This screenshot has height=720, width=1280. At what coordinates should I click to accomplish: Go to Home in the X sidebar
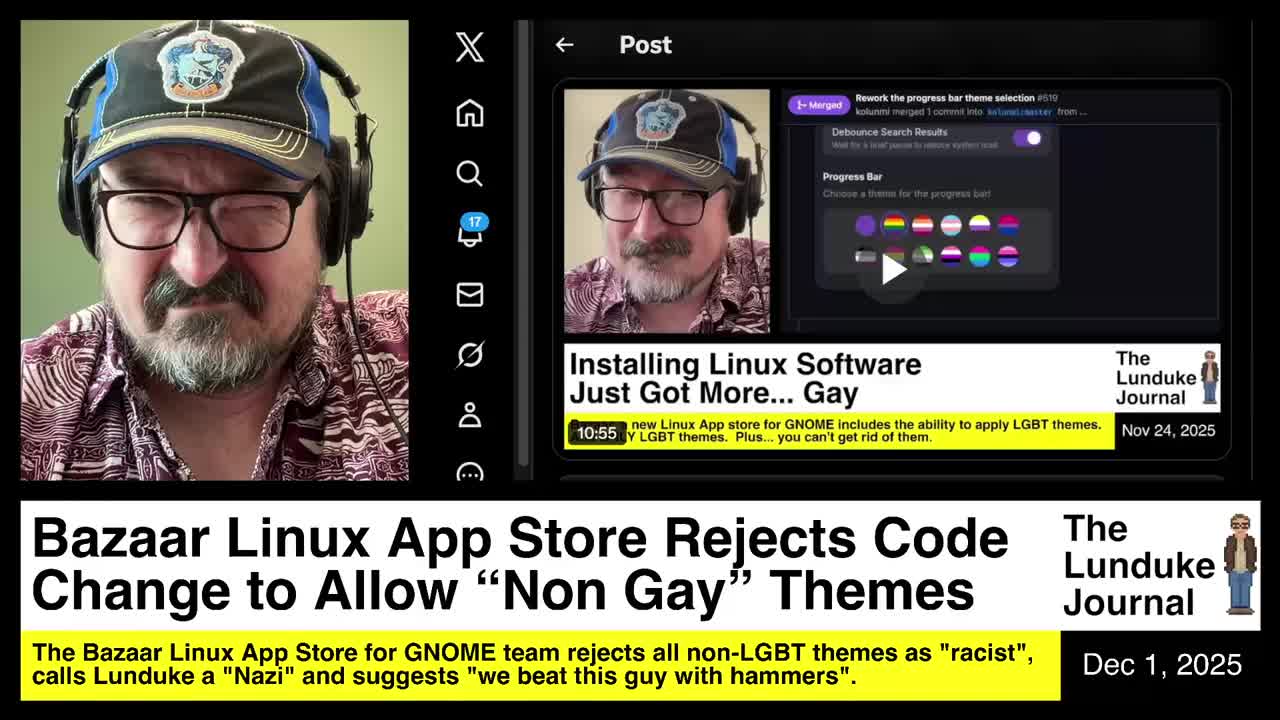click(469, 113)
